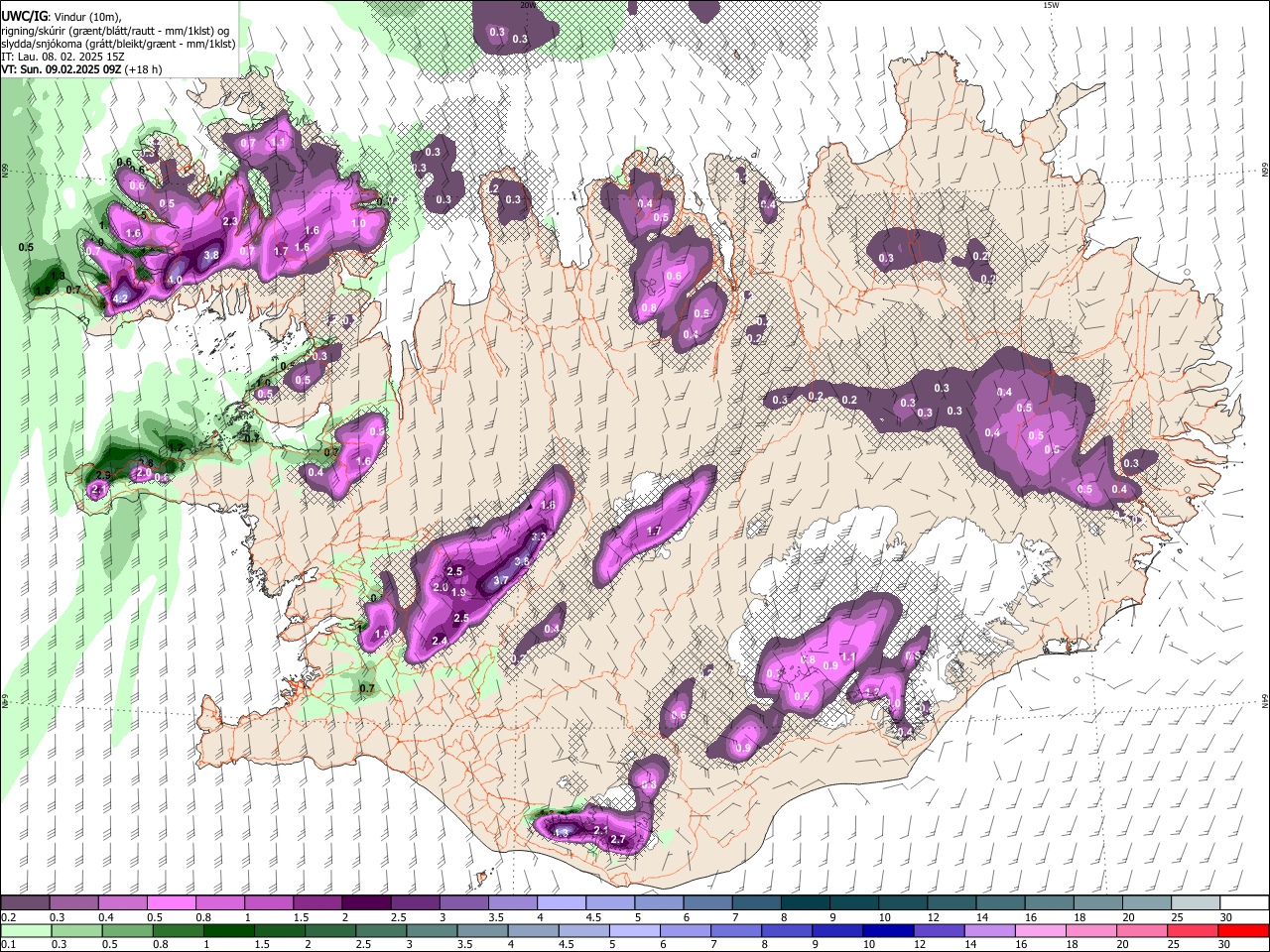Screen dimensions: 1270x952
Task: Select the 10 deep blue swatch in lower legend
Action: point(888,930)
